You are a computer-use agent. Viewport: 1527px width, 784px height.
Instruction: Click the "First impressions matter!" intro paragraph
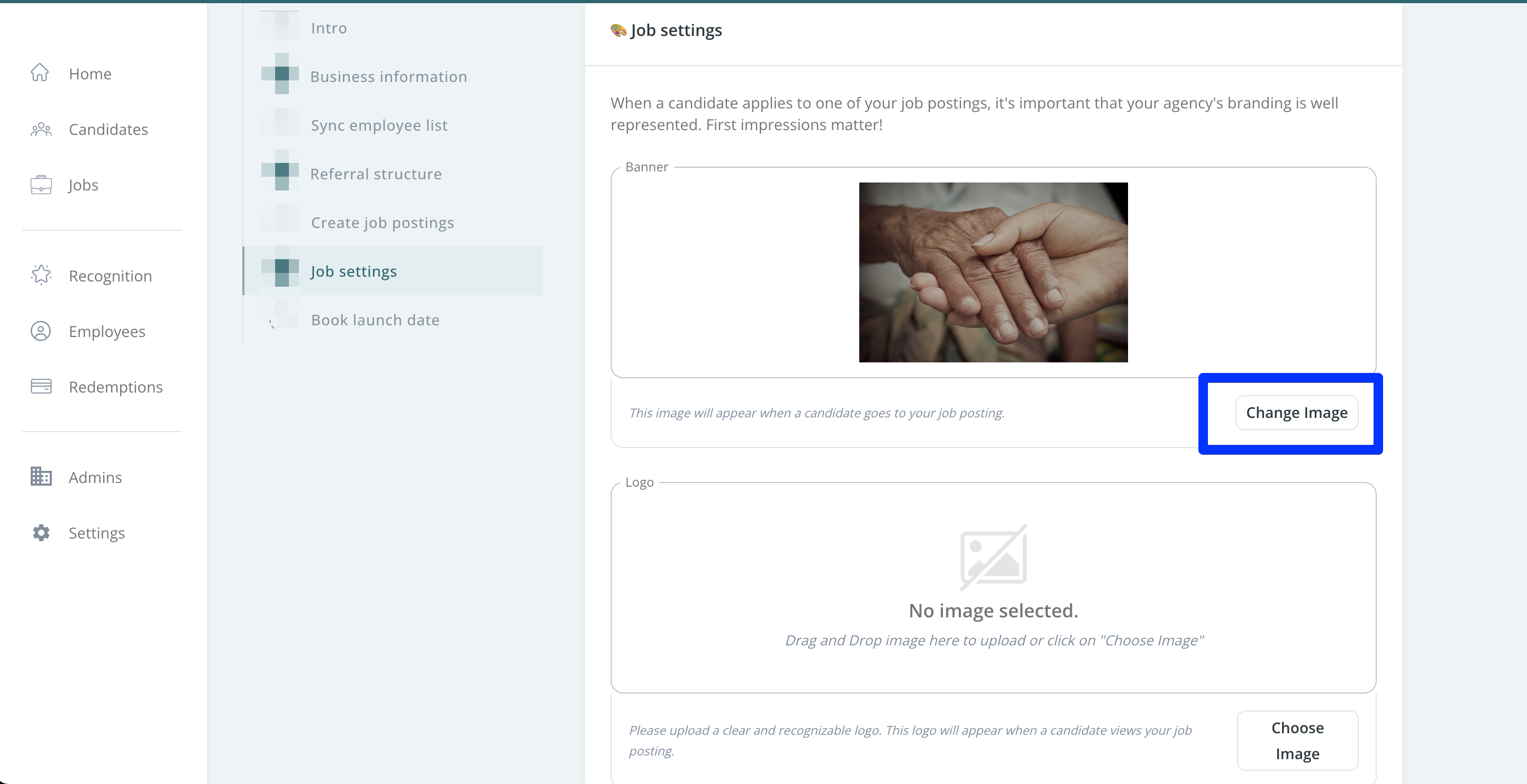pyautogui.click(x=974, y=113)
